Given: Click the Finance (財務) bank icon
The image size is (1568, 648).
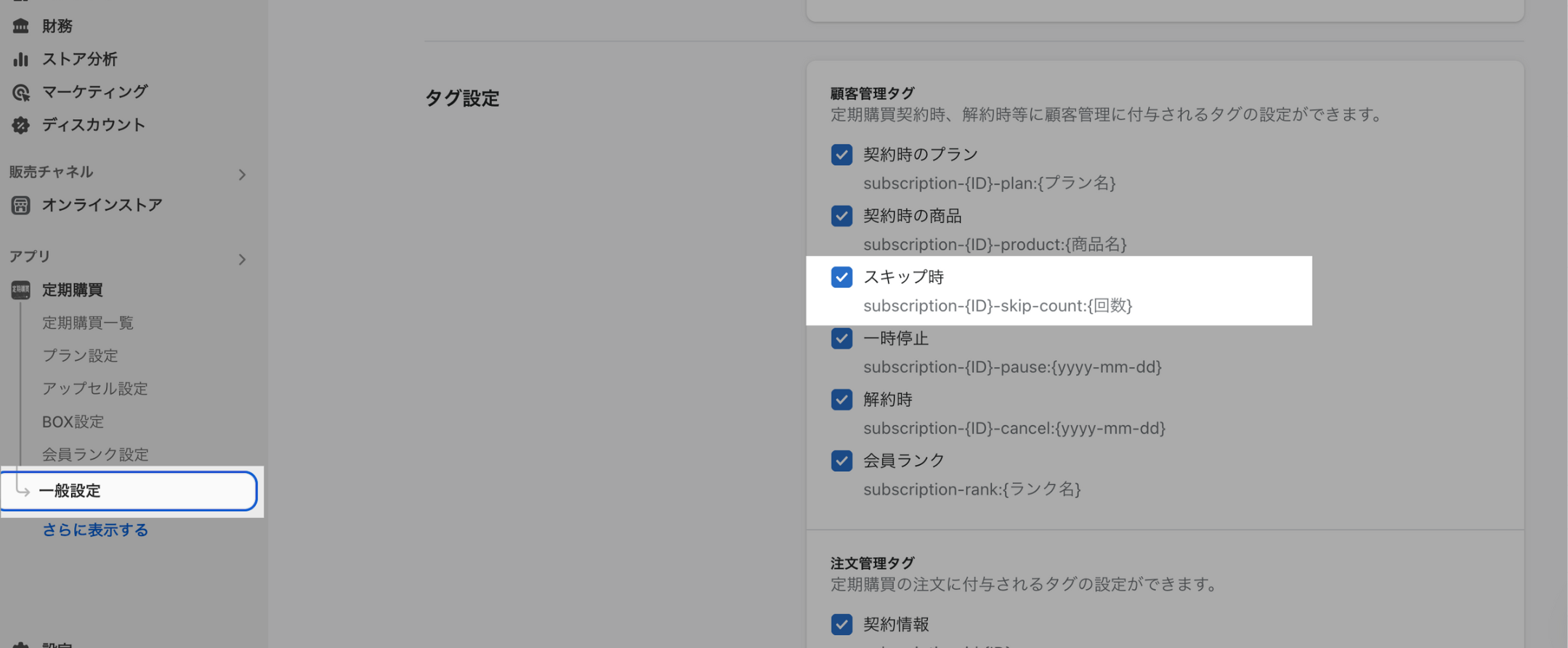Looking at the screenshot, I should click(x=20, y=26).
